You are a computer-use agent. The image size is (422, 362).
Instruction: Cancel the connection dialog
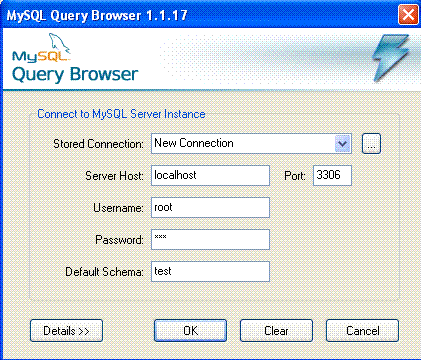362,331
